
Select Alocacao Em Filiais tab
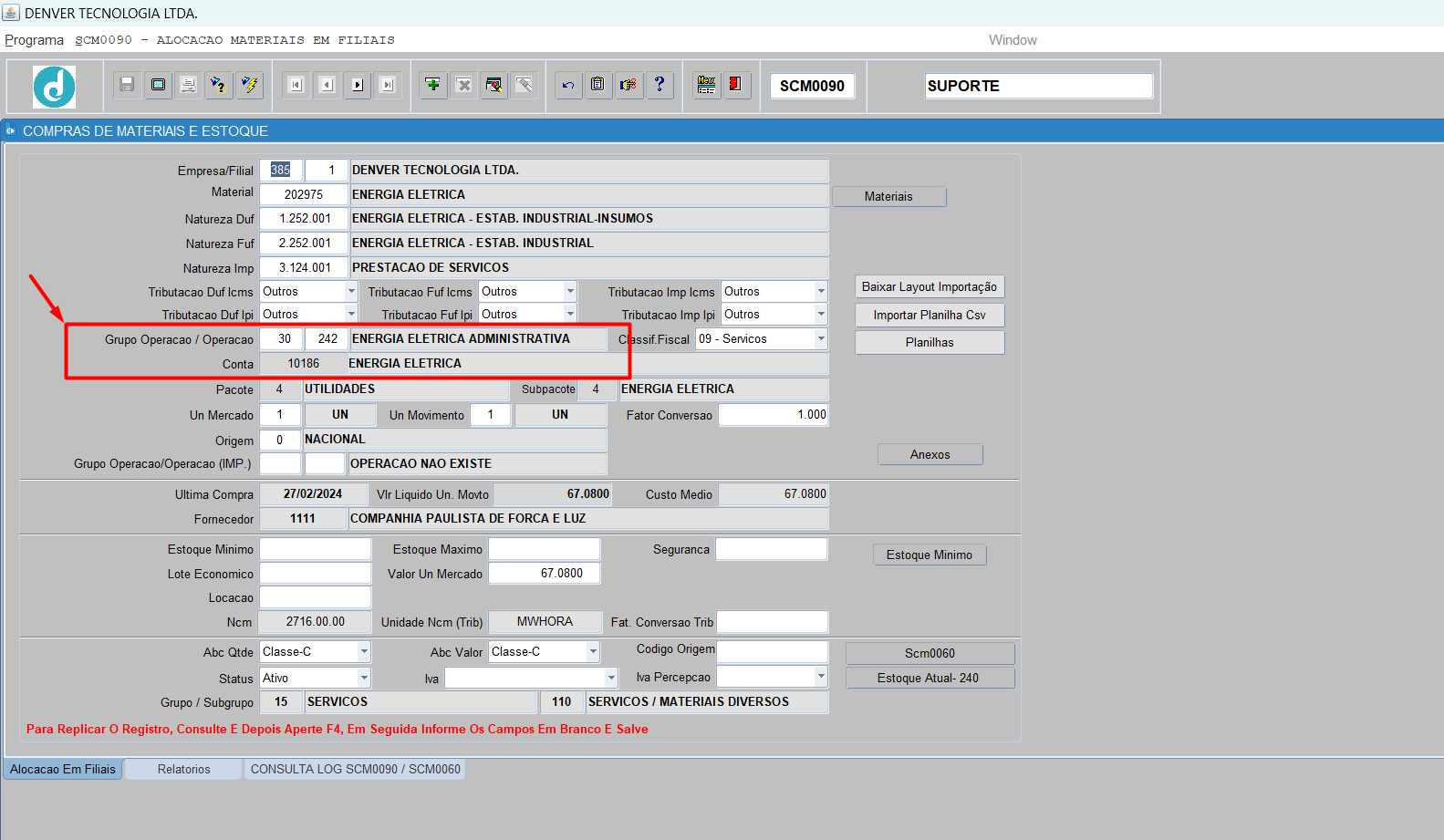coord(63,769)
